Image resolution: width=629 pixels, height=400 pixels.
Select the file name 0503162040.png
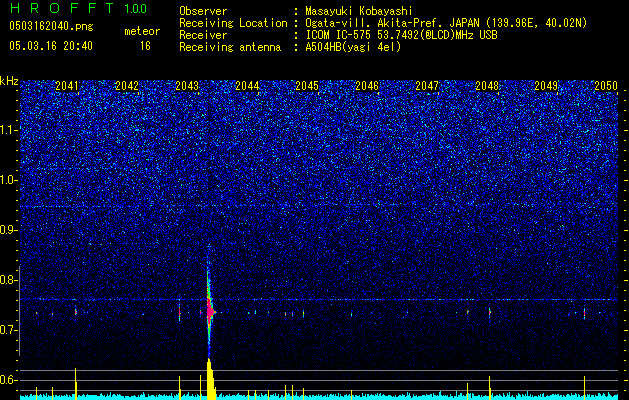51,27
